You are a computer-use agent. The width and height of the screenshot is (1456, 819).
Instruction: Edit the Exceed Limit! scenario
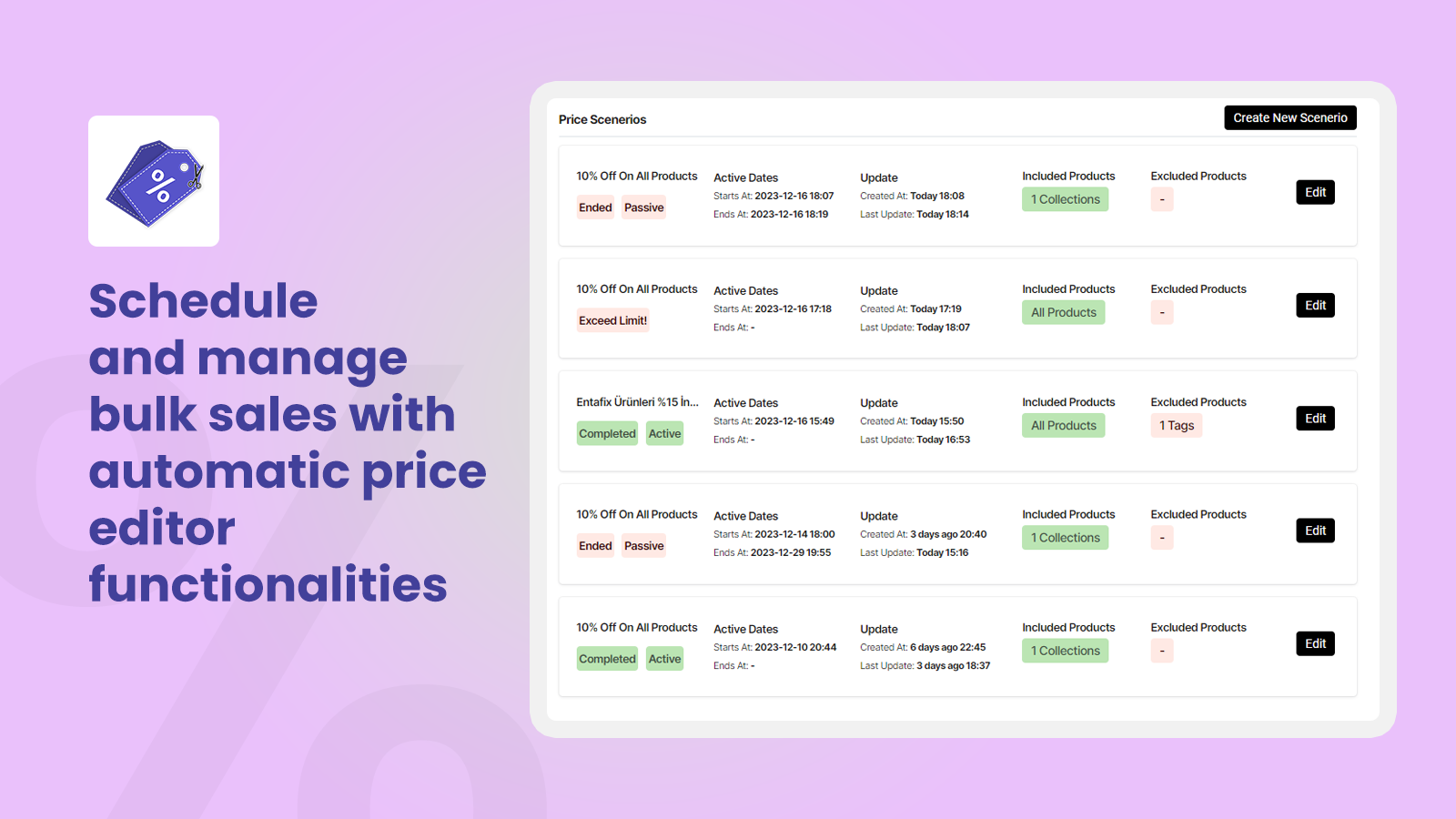click(1315, 306)
